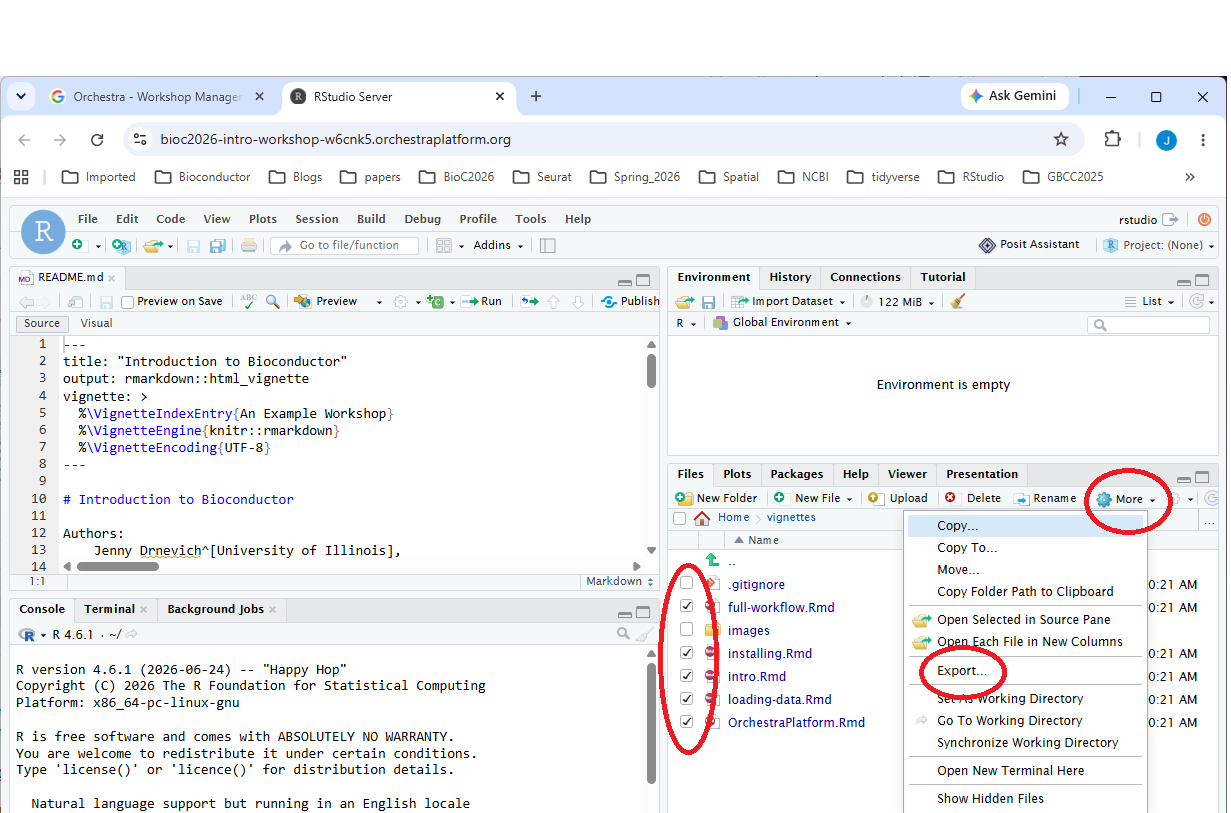Click the orange quit session power icon
Image resolution: width=1231 pixels, height=813 pixels.
[x=1204, y=220]
